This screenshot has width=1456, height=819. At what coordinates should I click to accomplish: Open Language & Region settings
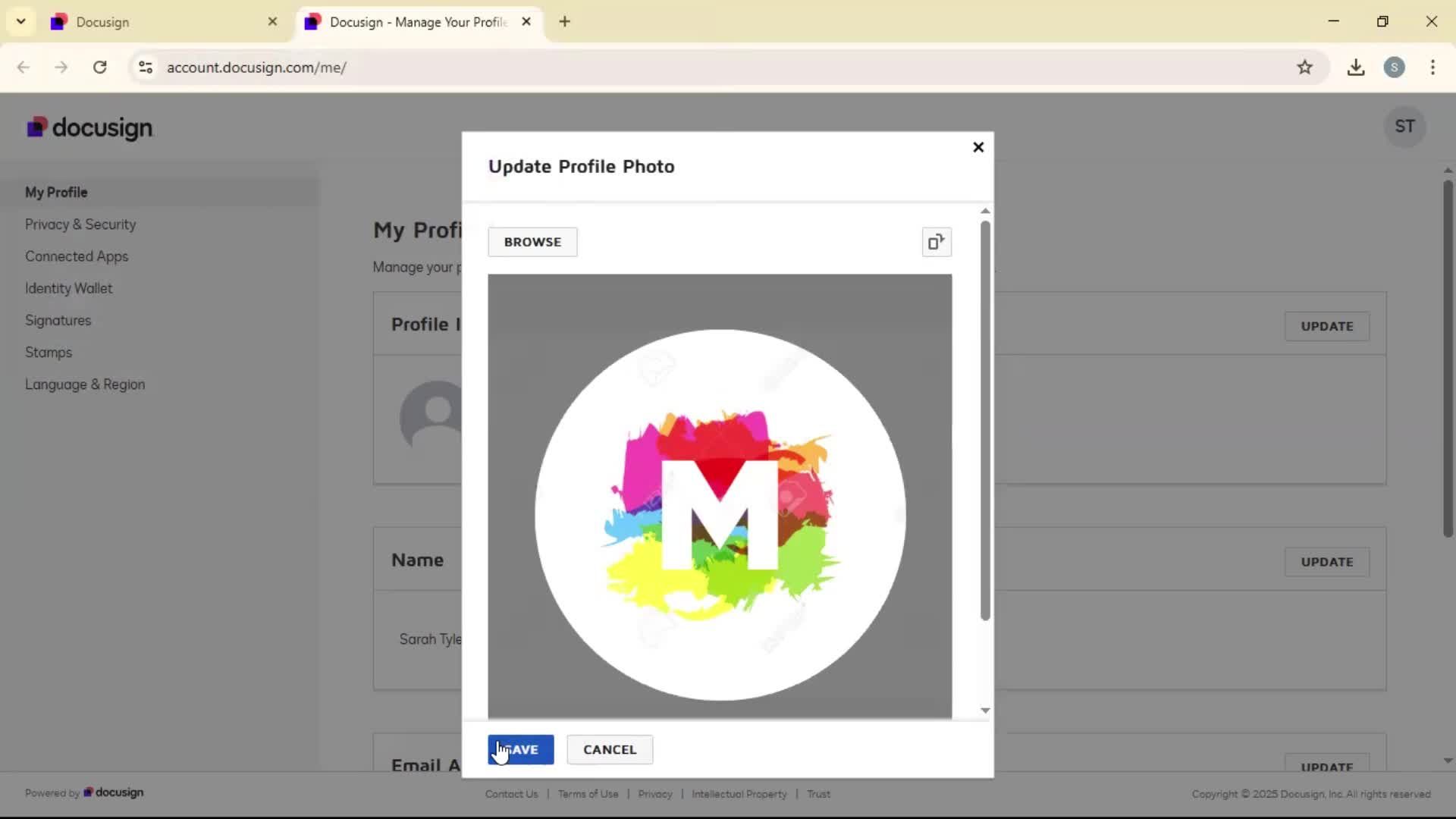pos(85,384)
